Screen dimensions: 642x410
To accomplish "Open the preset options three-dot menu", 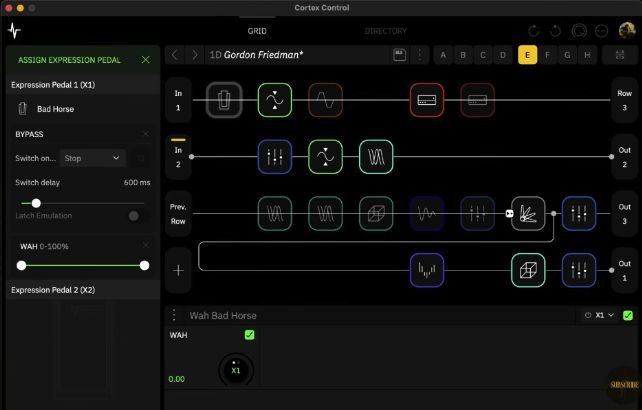I will pos(420,55).
